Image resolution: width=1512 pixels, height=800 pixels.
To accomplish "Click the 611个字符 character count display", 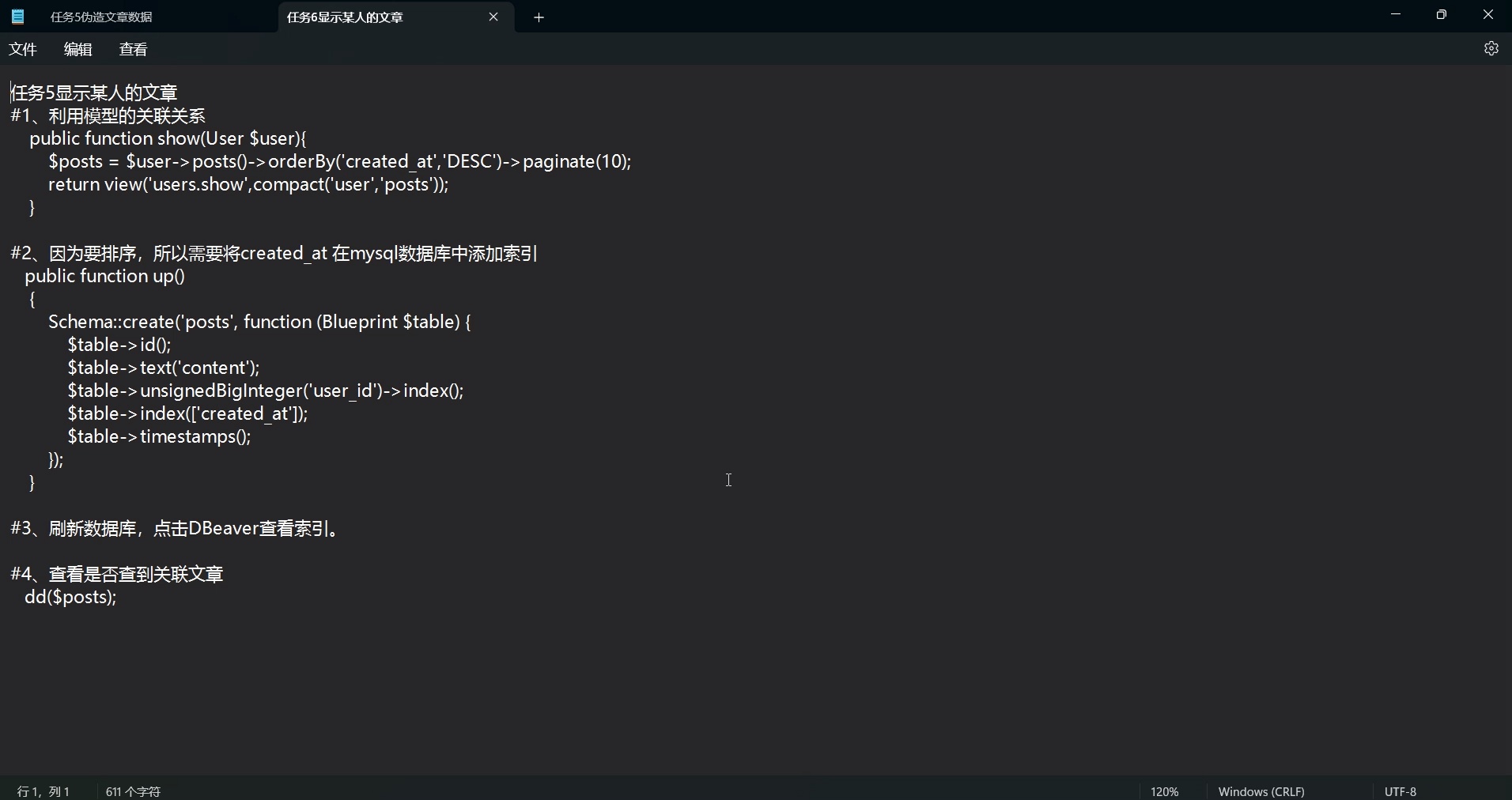I will [133, 791].
